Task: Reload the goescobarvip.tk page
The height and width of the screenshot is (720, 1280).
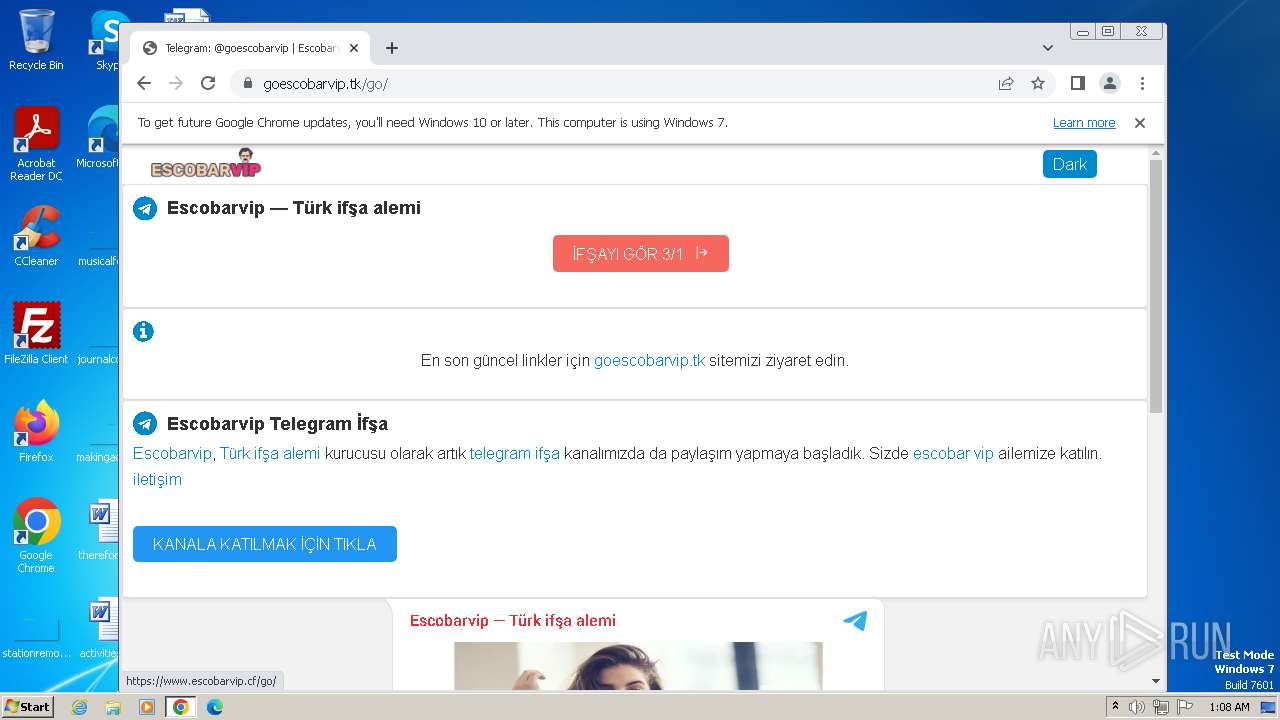Action: (208, 83)
